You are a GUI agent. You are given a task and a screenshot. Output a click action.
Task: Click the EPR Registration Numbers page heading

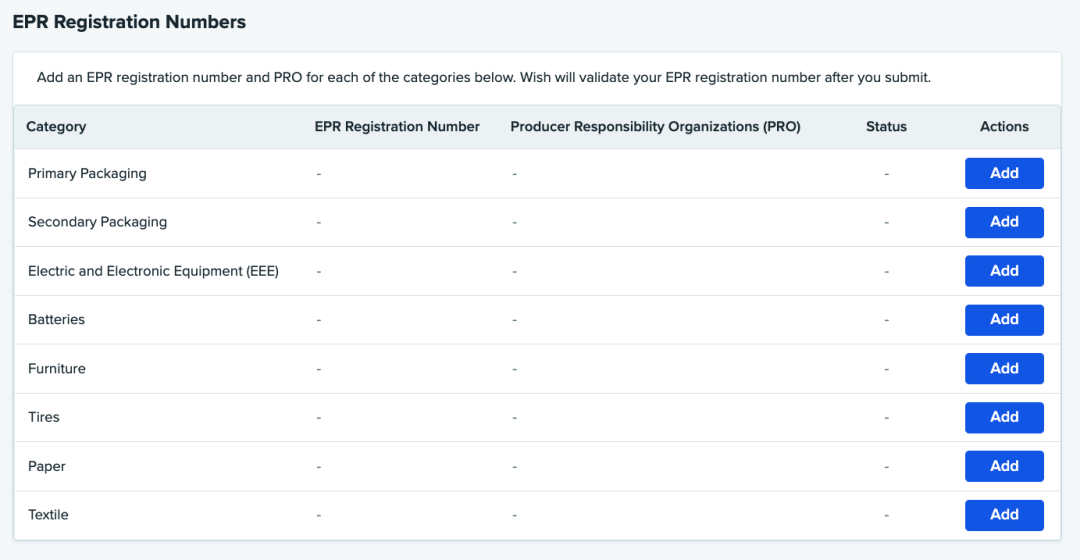(x=129, y=22)
